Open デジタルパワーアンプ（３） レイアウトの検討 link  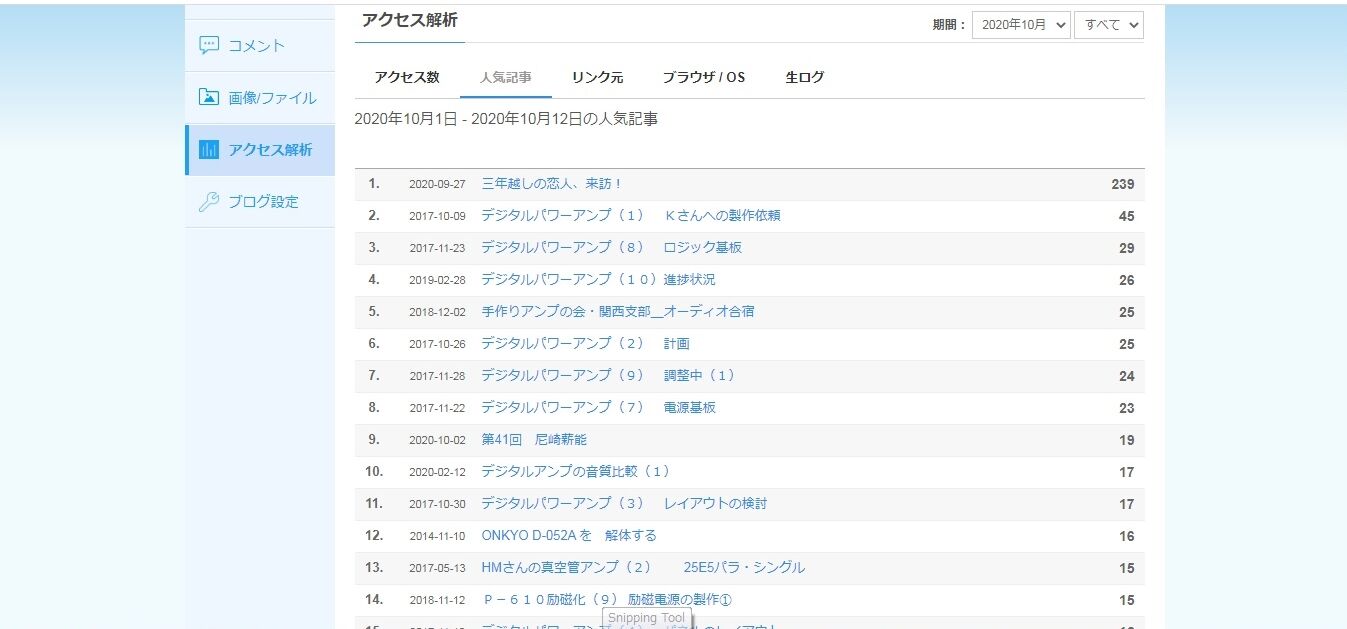[624, 503]
